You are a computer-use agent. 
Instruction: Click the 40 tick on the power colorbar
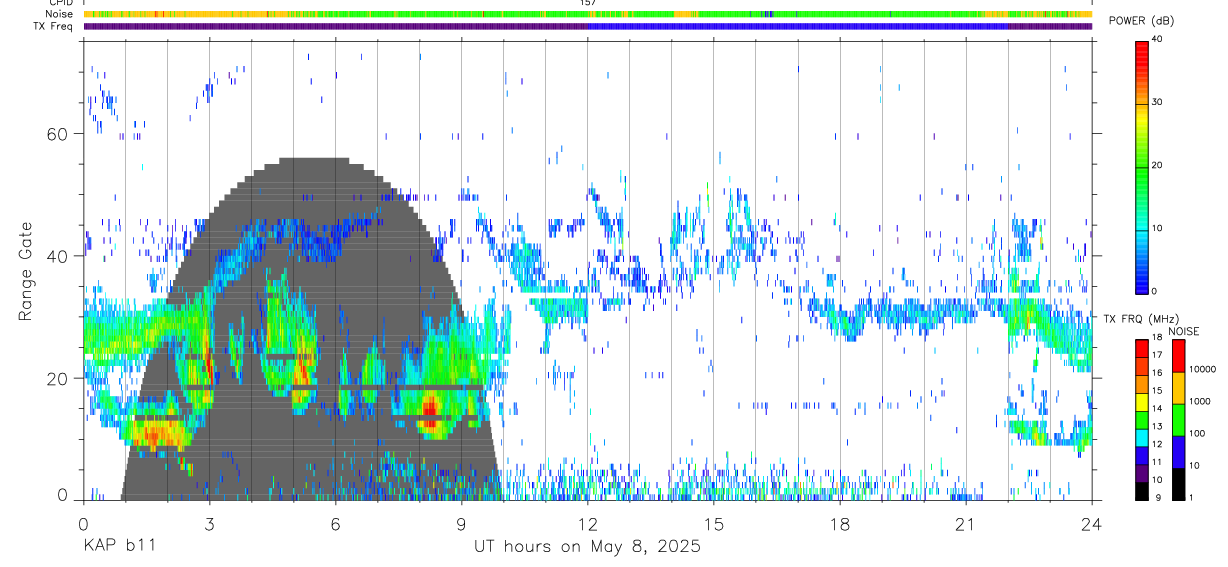(x=1157, y=40)
